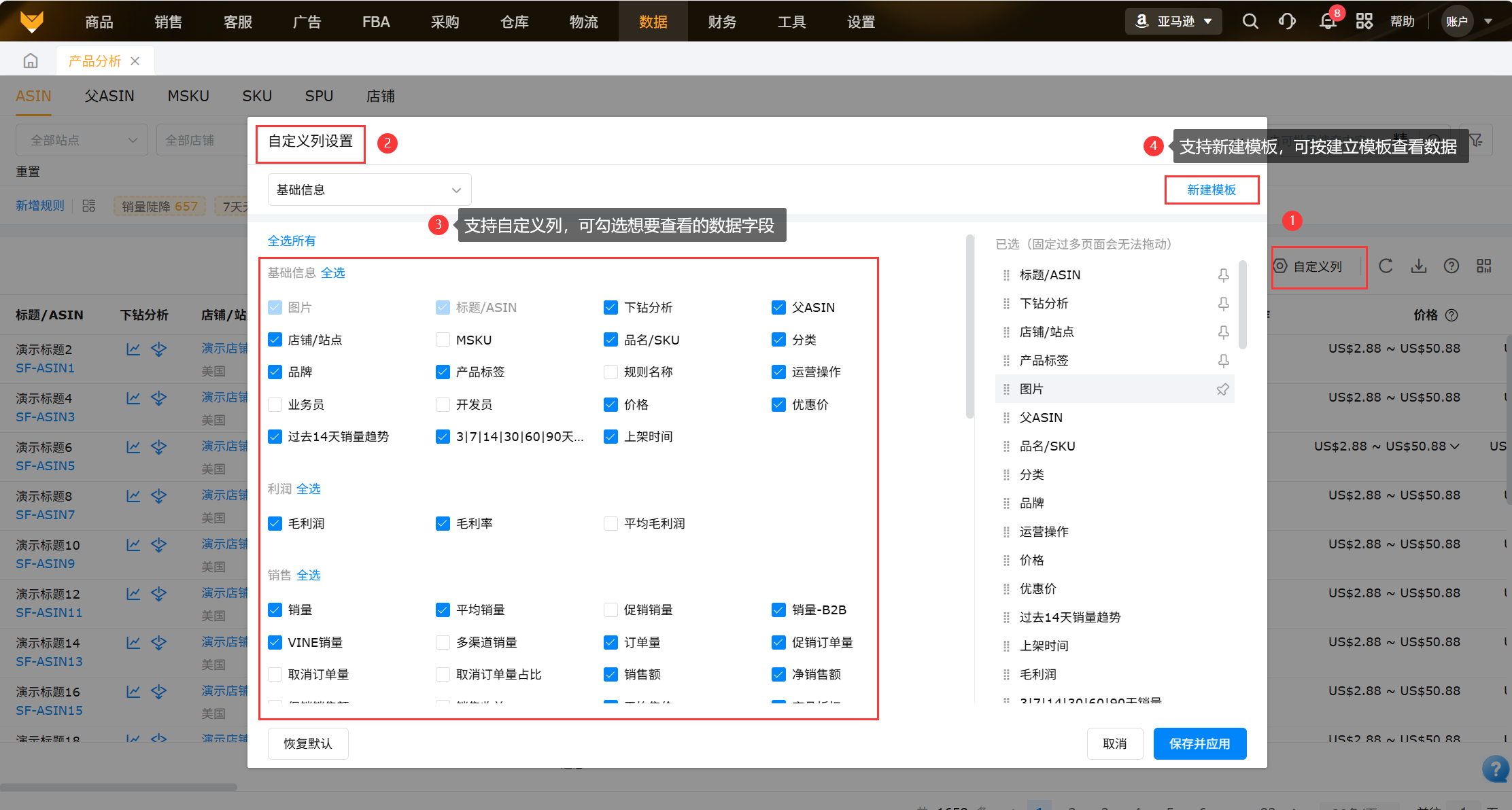This screenshot has height=810, width=1512.
Task: Check the MSKU checkbox
Action: pos(443,340)
